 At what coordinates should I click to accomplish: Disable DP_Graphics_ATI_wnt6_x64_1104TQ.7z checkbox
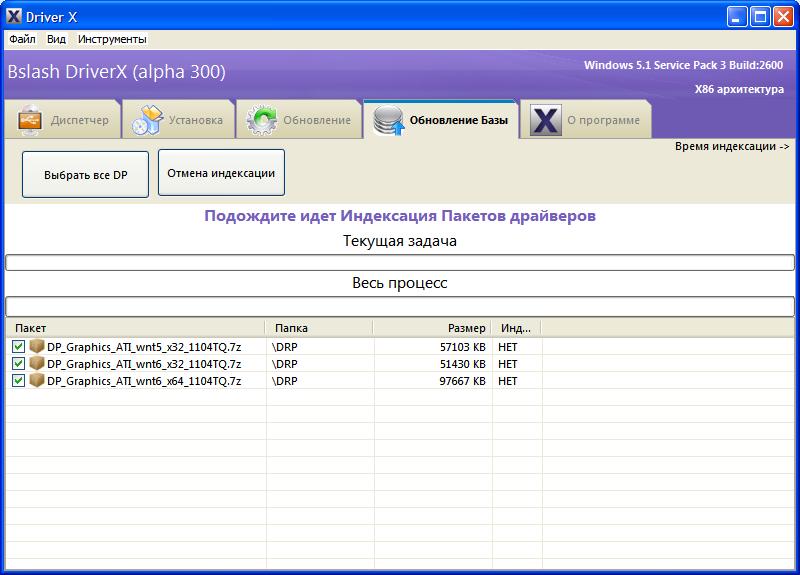tap(18, 381)
